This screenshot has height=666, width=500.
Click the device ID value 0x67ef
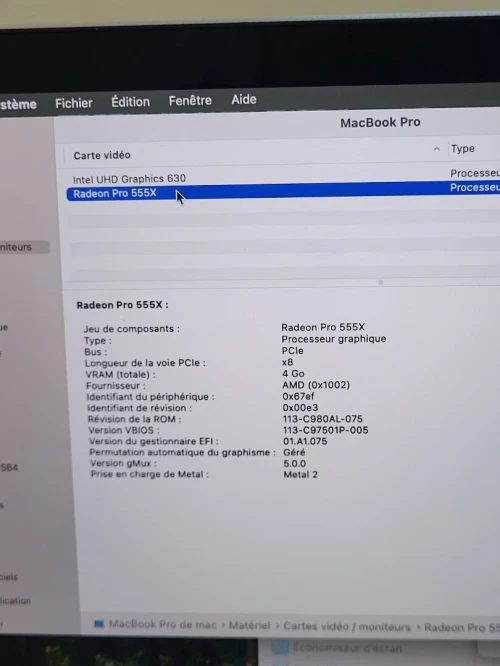tap(298, 396)
